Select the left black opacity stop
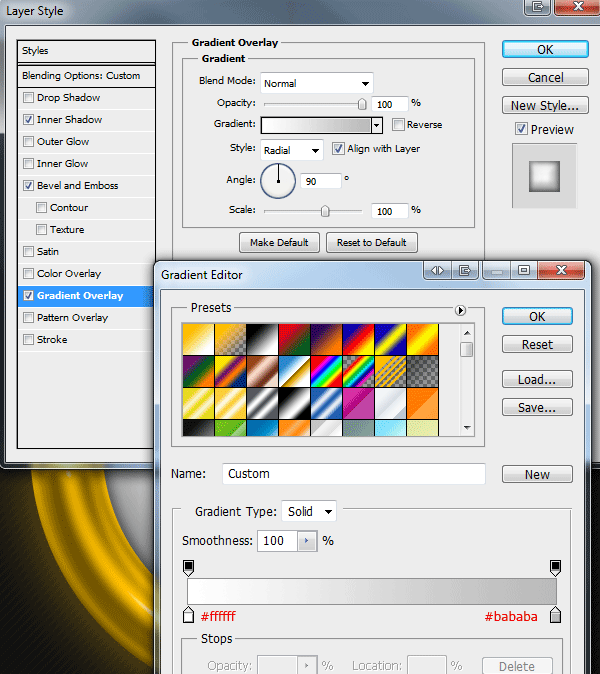The image size is (600, 674). [188, 568]
